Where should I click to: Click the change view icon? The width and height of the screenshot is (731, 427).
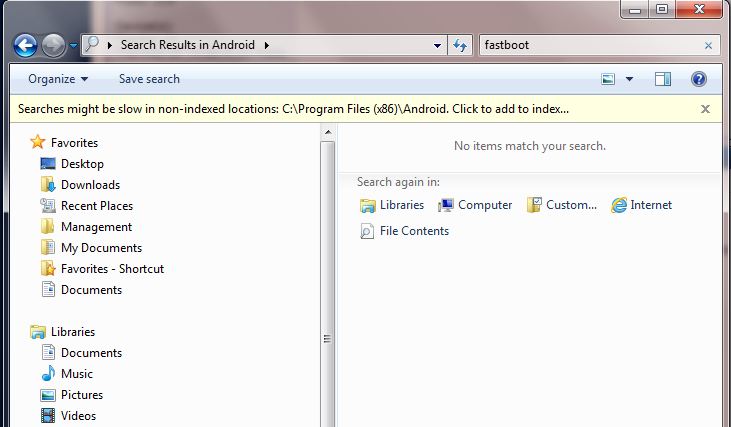(608, 79)
